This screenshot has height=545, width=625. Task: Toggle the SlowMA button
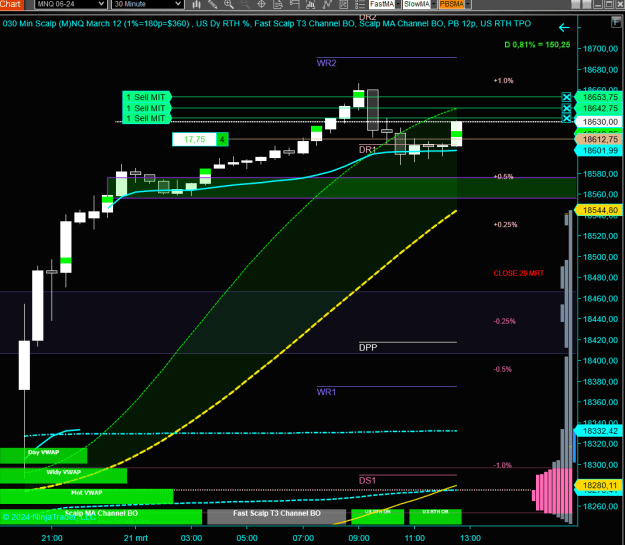[x=417, y=4]
